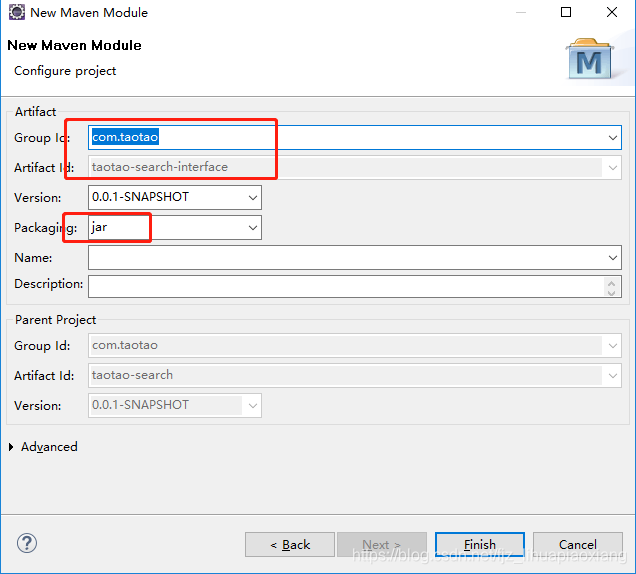The height and width of the screenshot is (574, 636).
Task: Close the New Maven Module dialog
Action: pyautogui.click(x=612, y=12)
